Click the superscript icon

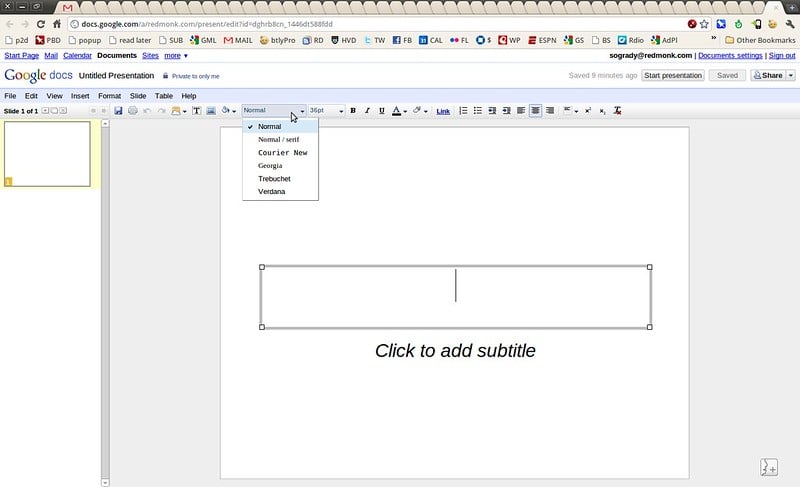[x=588, y=111]
